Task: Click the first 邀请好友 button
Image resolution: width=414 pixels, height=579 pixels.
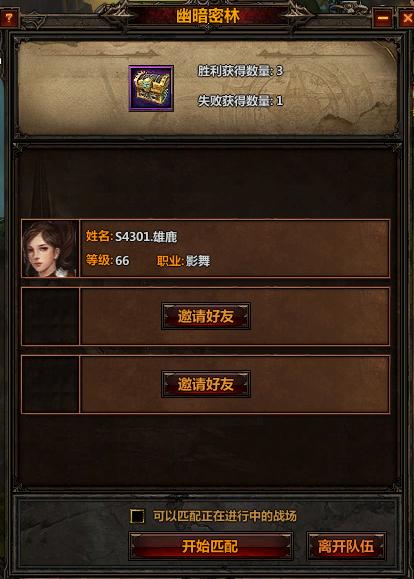Action: (x=206, y=316)
